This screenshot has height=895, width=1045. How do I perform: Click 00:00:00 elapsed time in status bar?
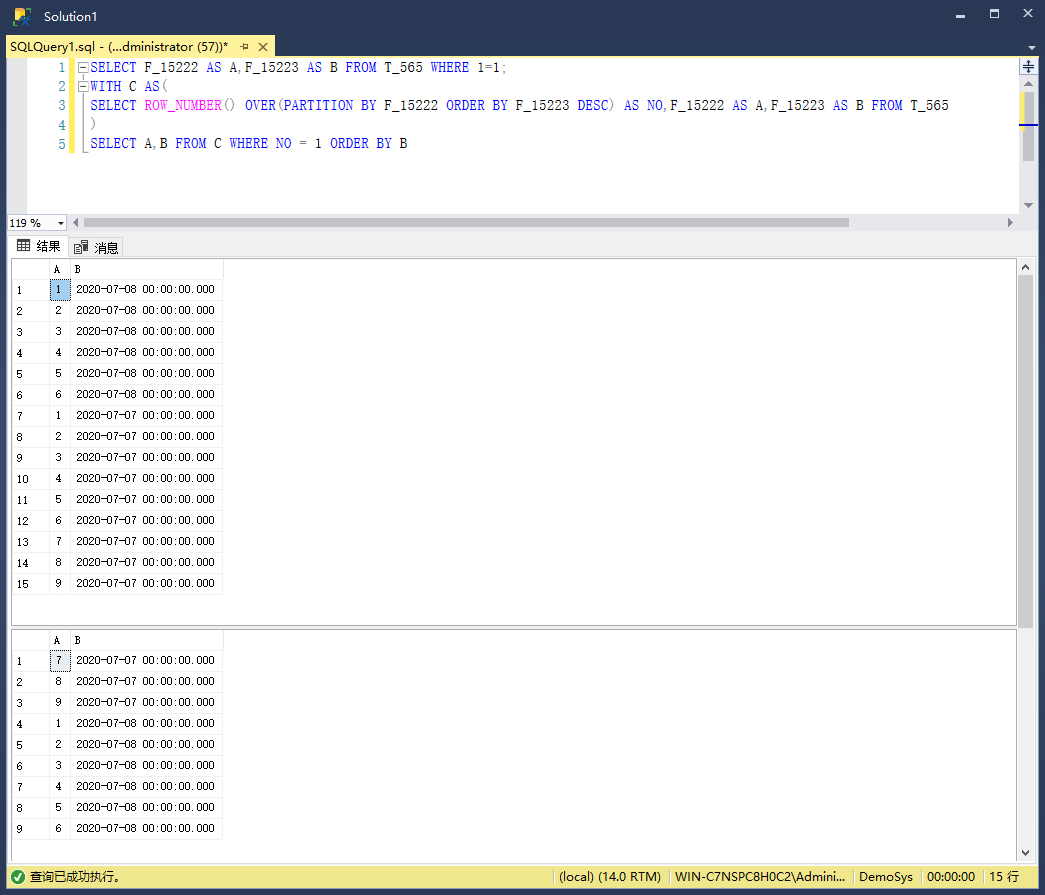pyautogui.click(x=951, y=877)
